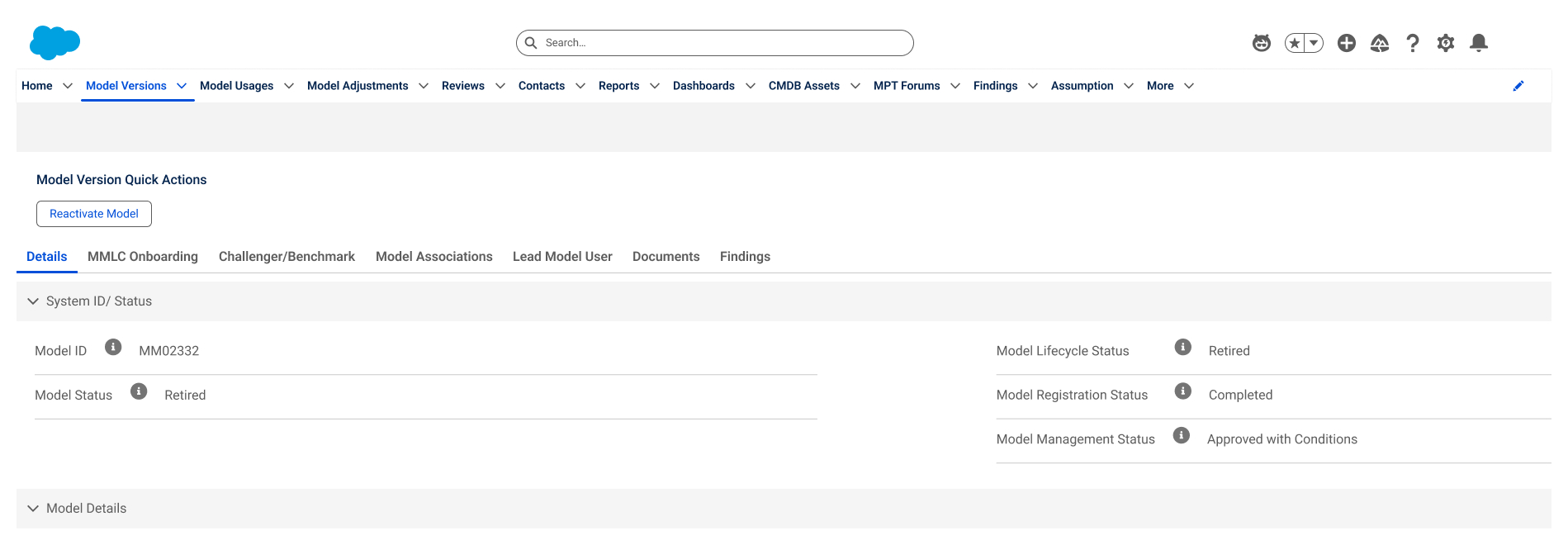Click the edit navigation pencil icon
Screen dimensions: 1568x545
(1518, 86)
